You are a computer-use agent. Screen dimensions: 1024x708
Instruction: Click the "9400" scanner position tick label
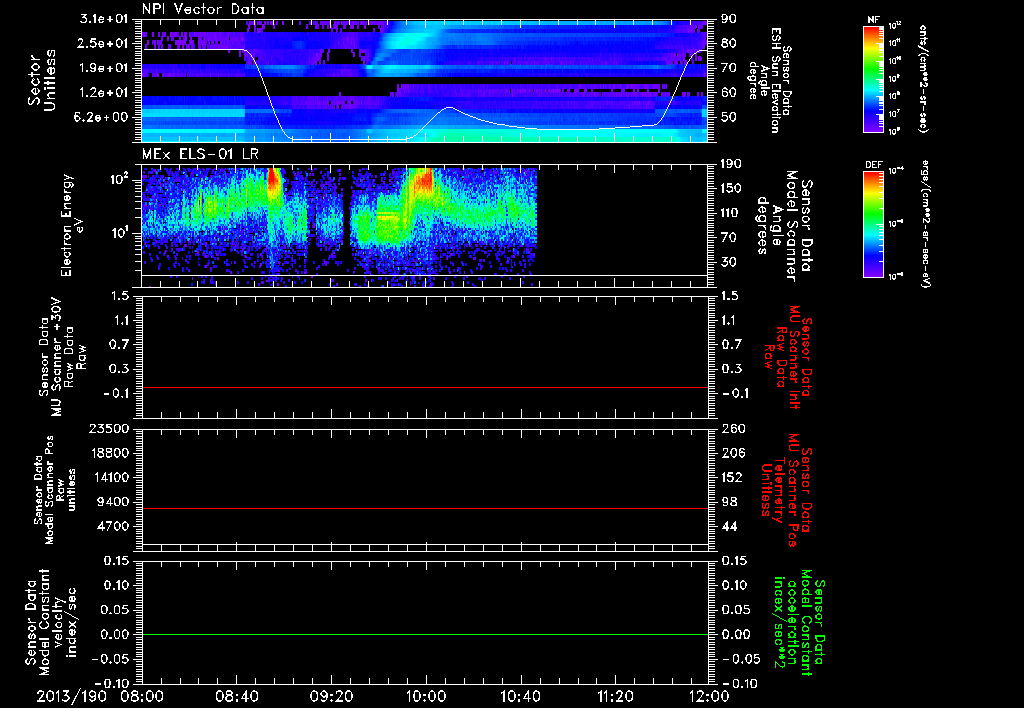(x=112, y=502)
